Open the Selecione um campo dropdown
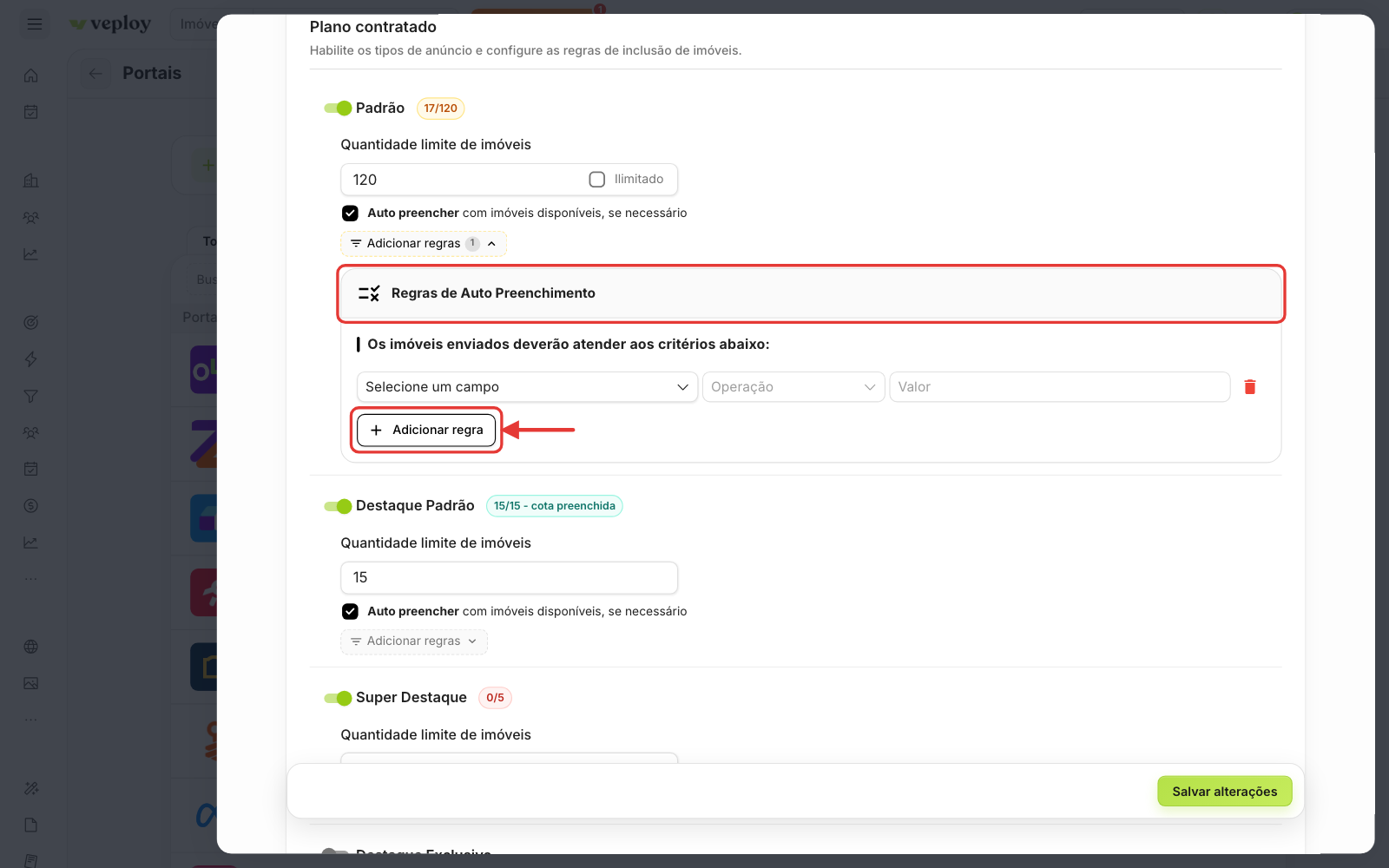 (527, 387)
